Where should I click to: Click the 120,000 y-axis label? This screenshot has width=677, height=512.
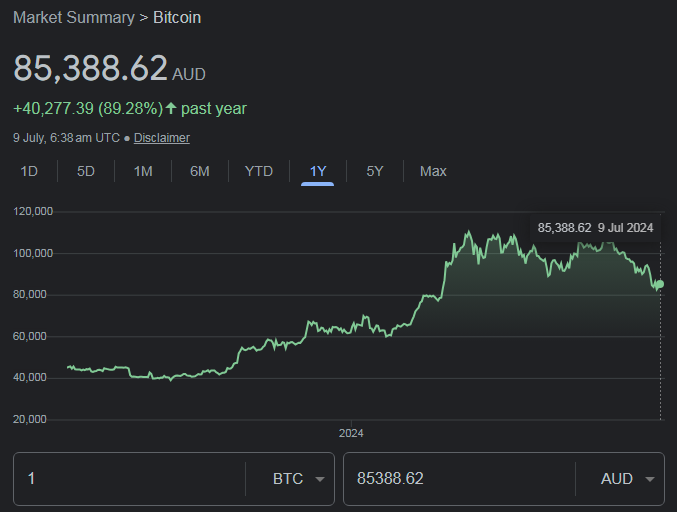tap(33, 212)
